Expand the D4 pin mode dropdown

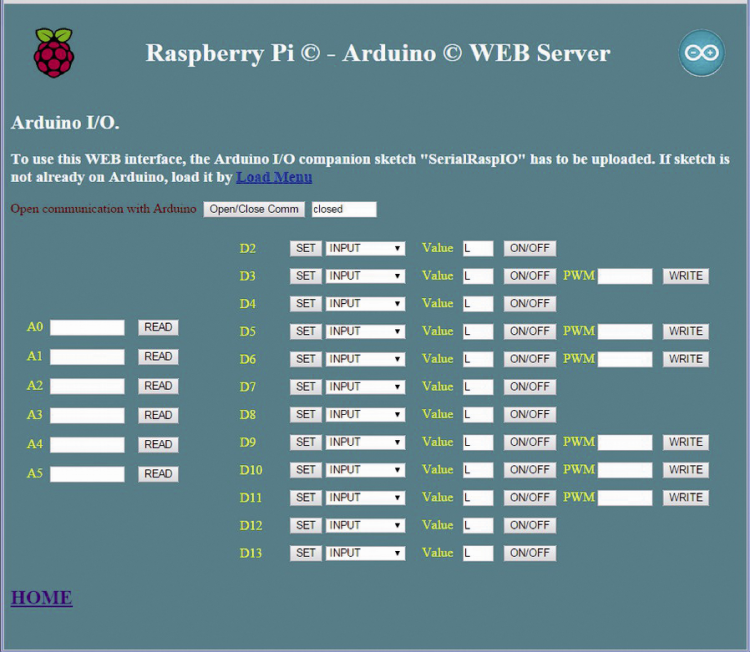pos(365,304)
